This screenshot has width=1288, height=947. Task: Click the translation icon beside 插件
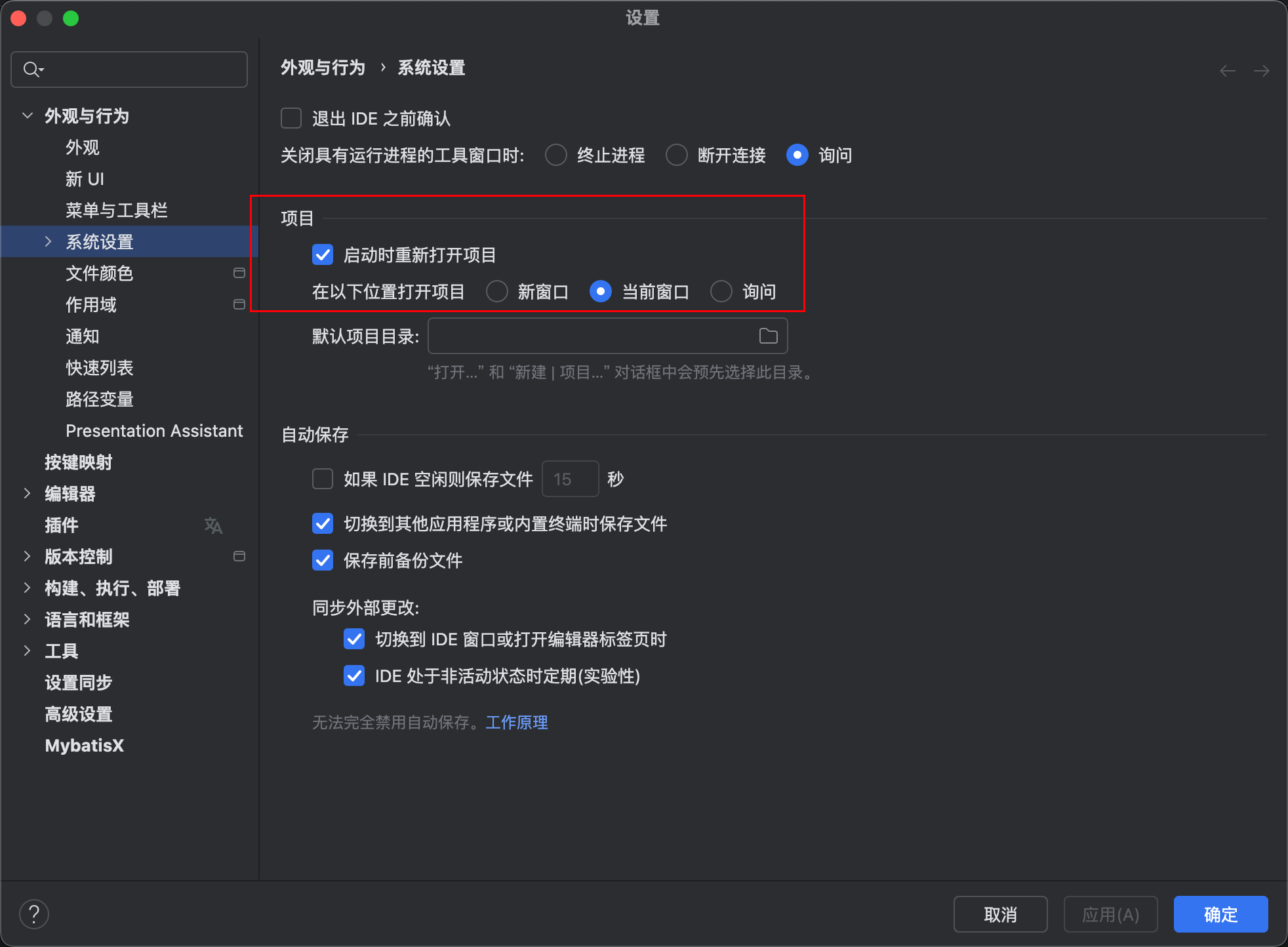(x=213, y=525)
